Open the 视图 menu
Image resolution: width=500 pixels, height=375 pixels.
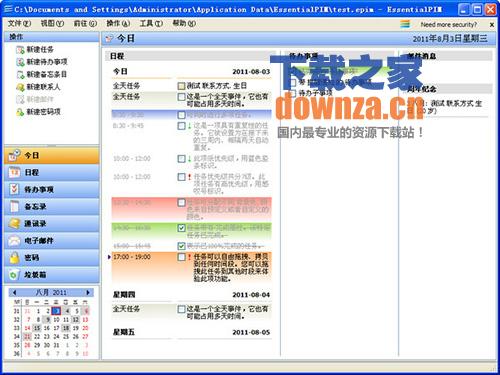[x=52, y=23]
